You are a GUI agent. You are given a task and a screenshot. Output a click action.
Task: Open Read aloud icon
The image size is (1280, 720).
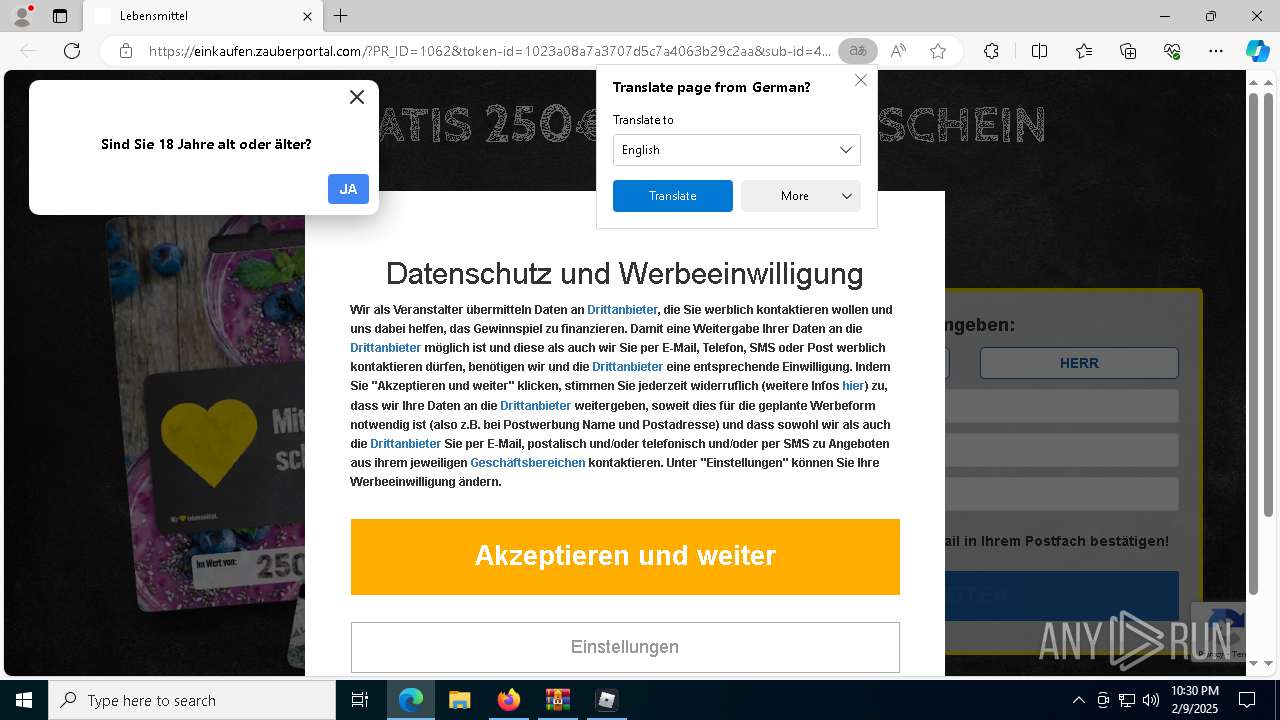[x=898, y=51]
